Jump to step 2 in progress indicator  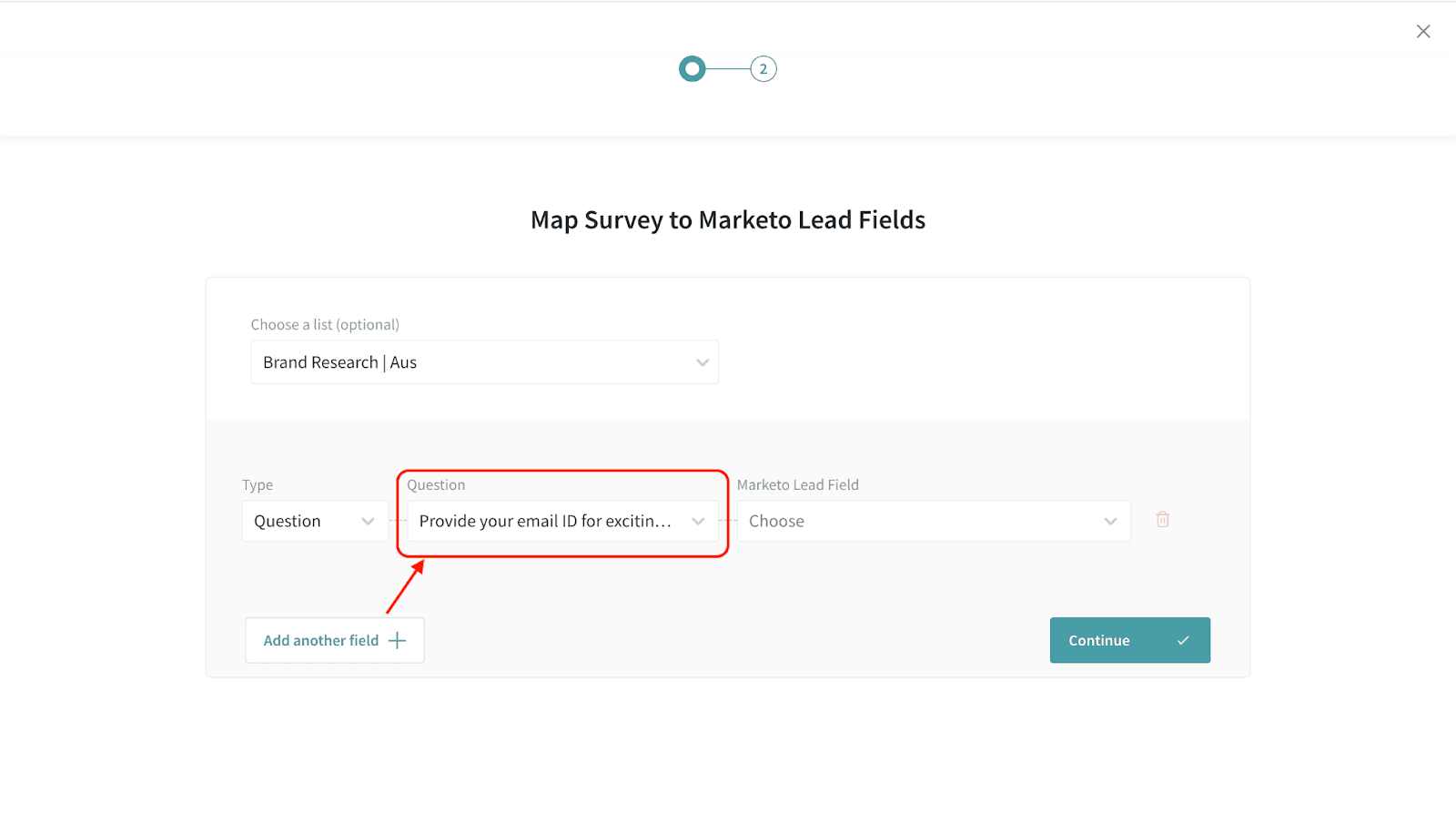point(763,69)
